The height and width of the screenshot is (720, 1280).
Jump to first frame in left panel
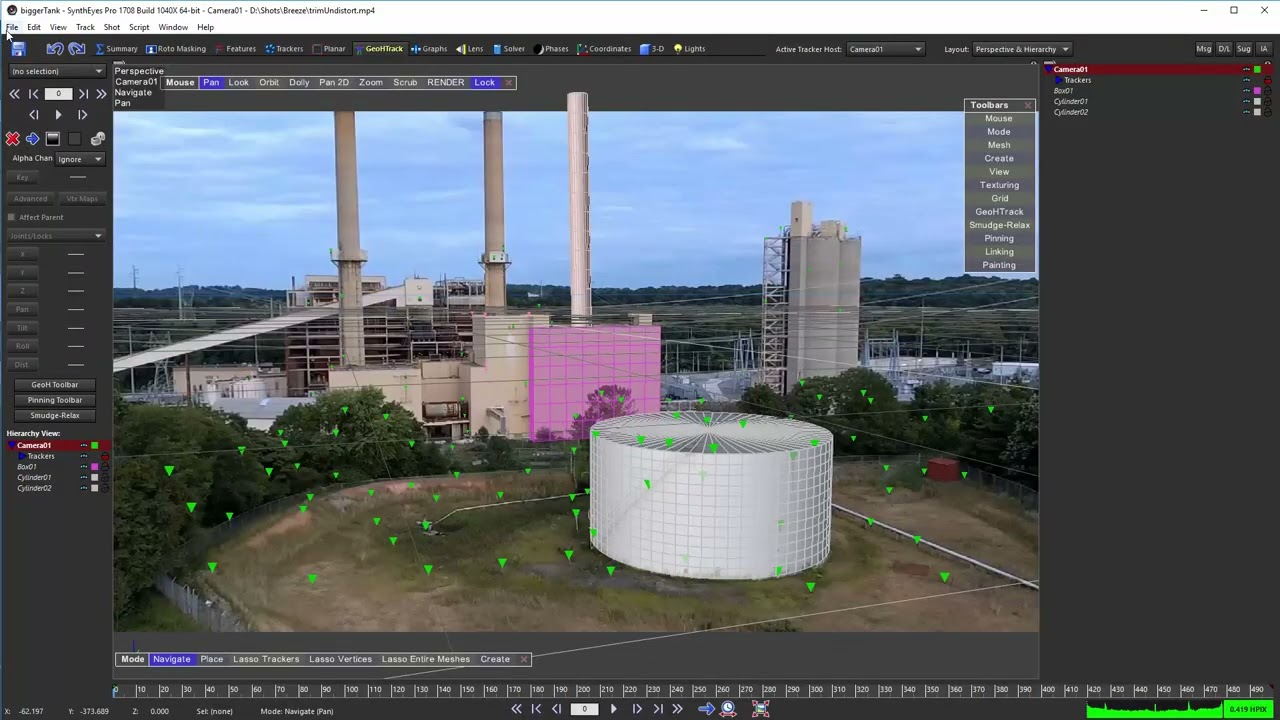coord(14,94)
